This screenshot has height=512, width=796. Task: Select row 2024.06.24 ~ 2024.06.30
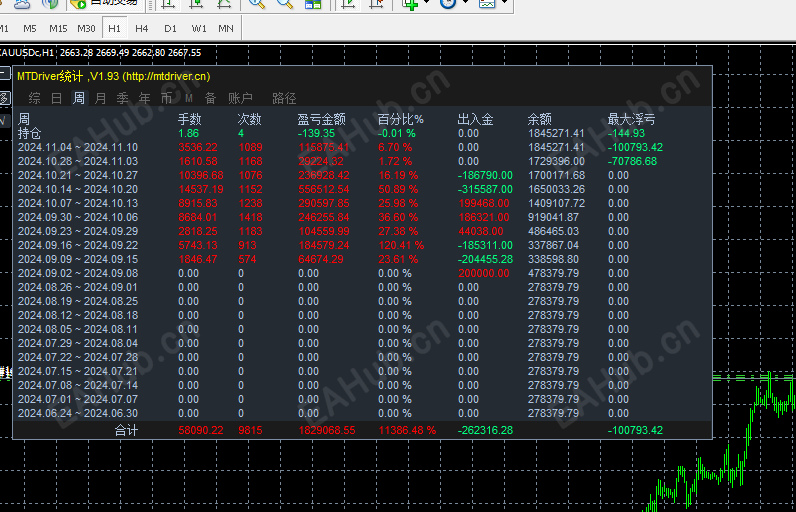click(x=362, y=413)
